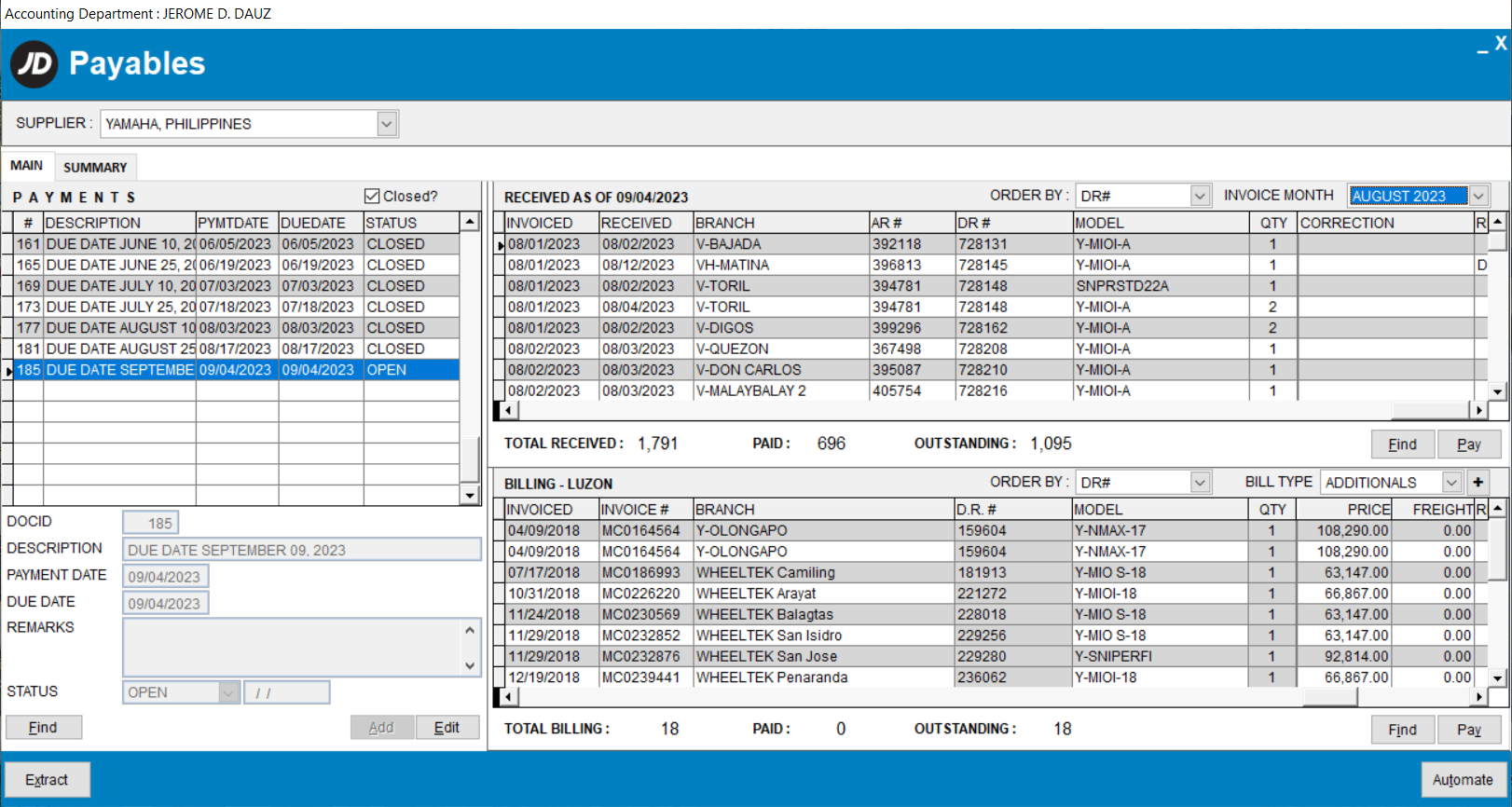Select billing row WHEELTEK Penaranda
Viewport: 1512px width, 807px height.
tap(997, 677)
